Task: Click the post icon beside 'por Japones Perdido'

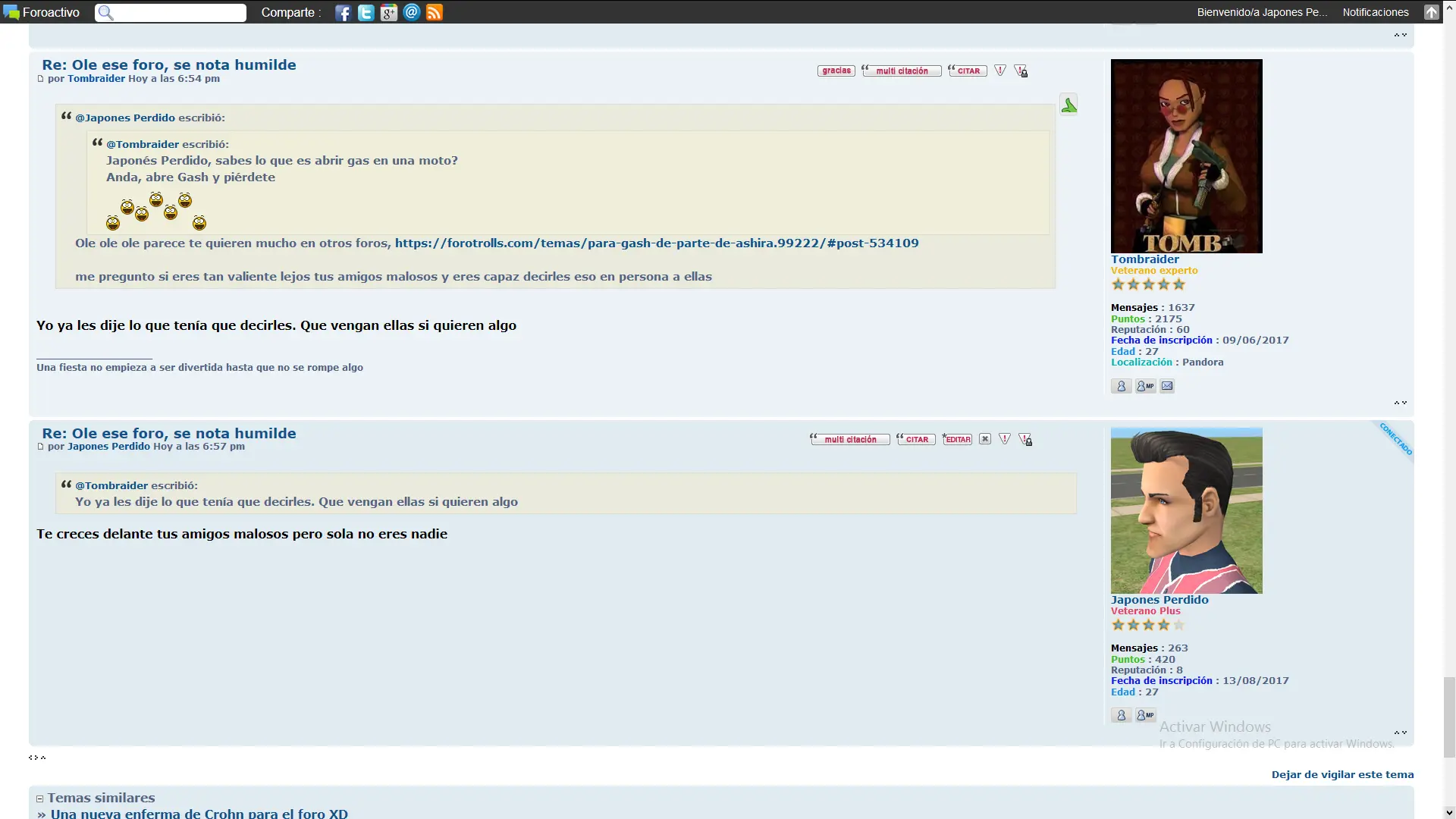Action: 40,447
